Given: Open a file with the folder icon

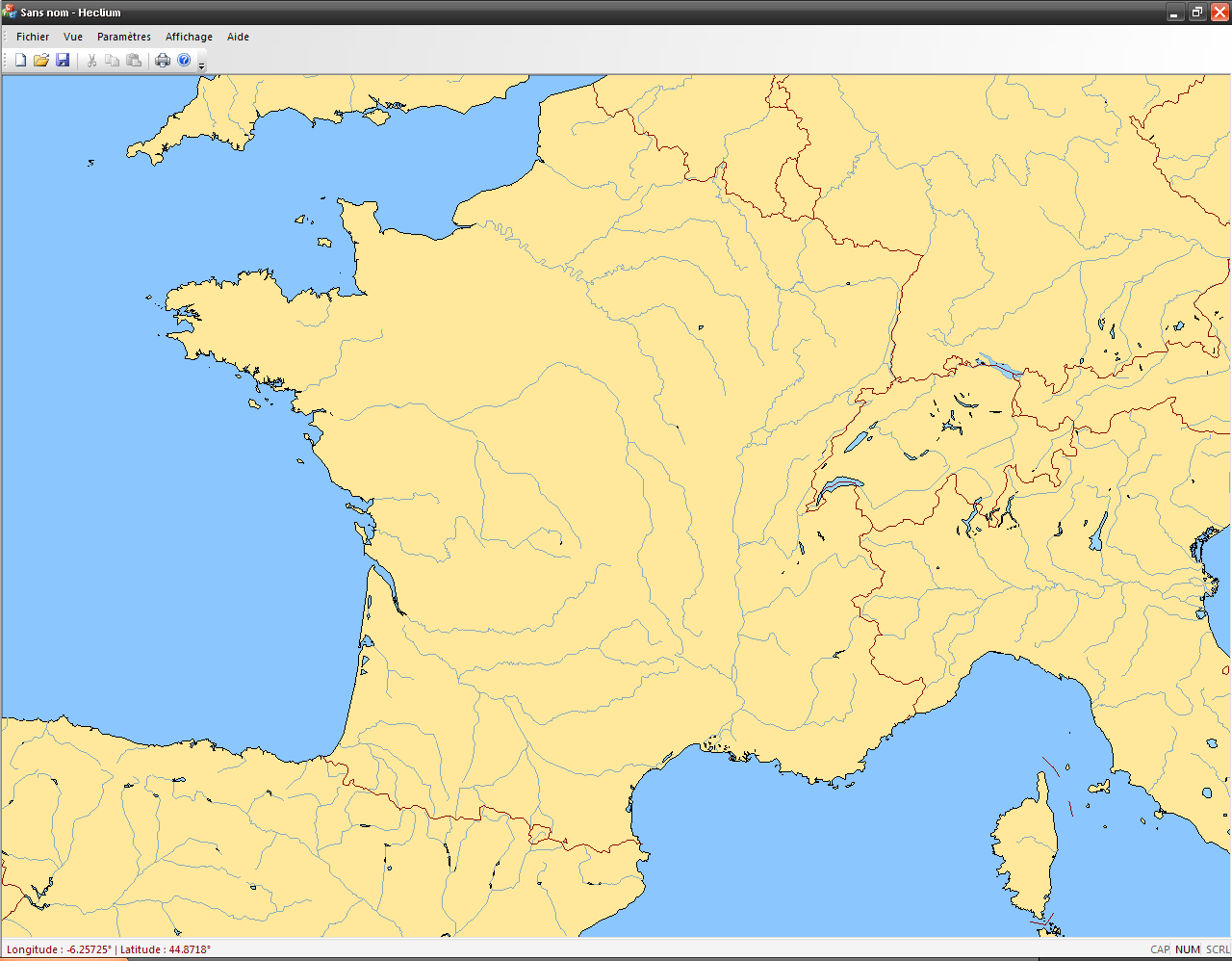Looking at the screenshot, I should click(x=41, y=61).
